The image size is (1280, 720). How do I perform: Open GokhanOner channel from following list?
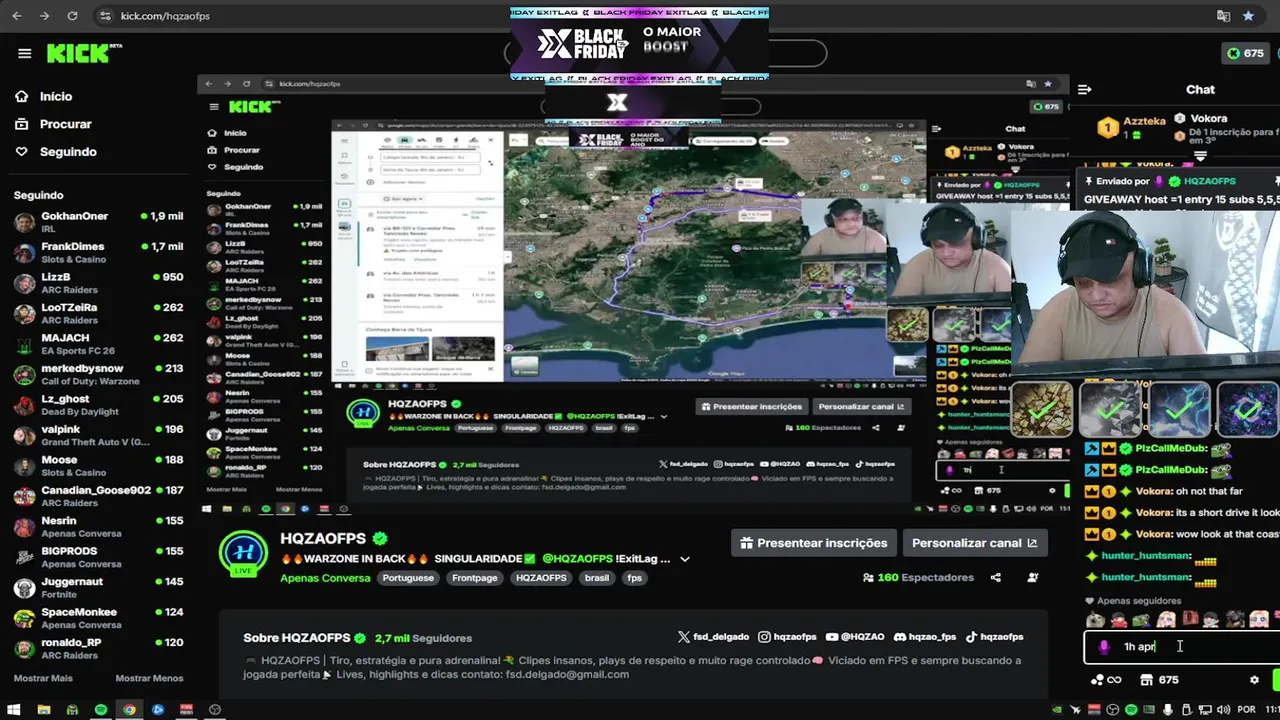click(x=98, y=222)
